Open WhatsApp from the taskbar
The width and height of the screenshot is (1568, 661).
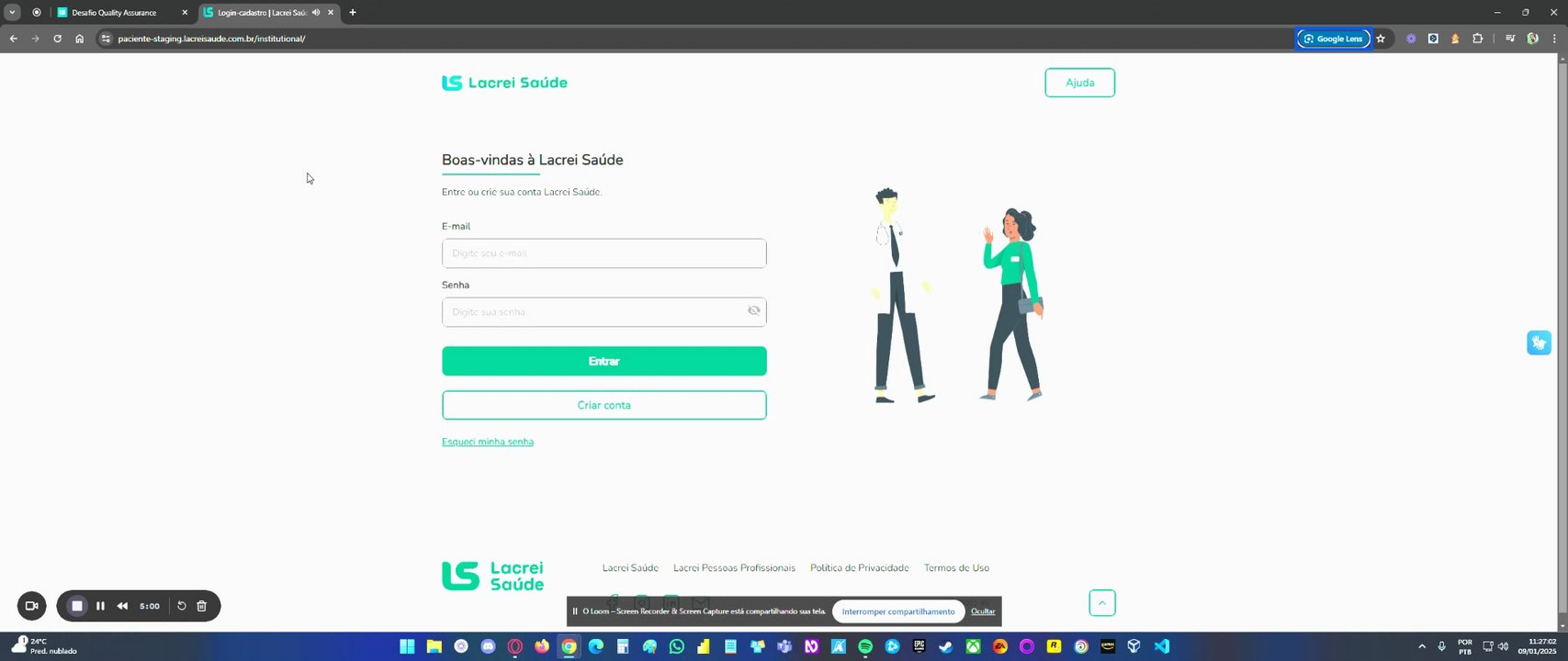(677, 646)
